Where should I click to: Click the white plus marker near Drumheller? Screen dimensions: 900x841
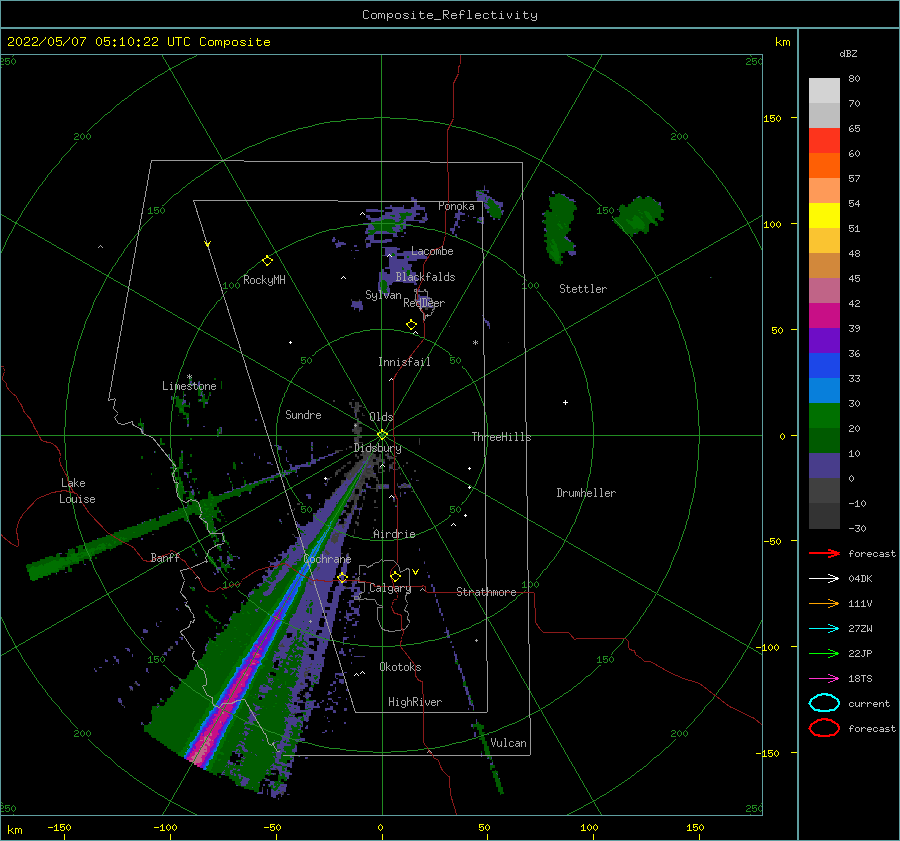pyautogui.click(x=565, y=402)
